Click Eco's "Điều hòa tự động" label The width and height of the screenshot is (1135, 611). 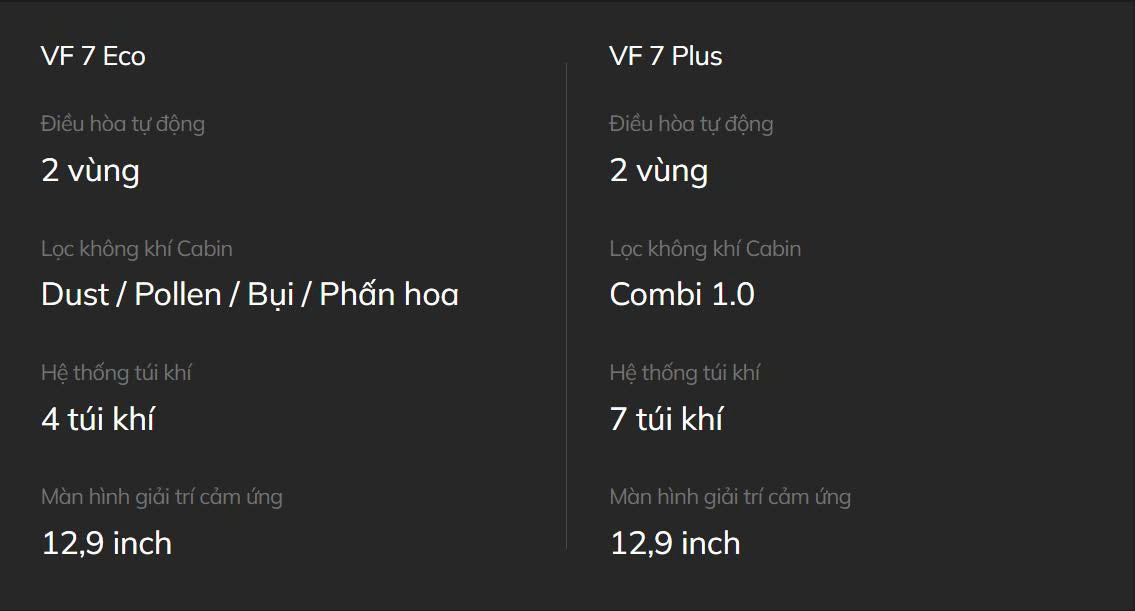(x=123, y=125)
